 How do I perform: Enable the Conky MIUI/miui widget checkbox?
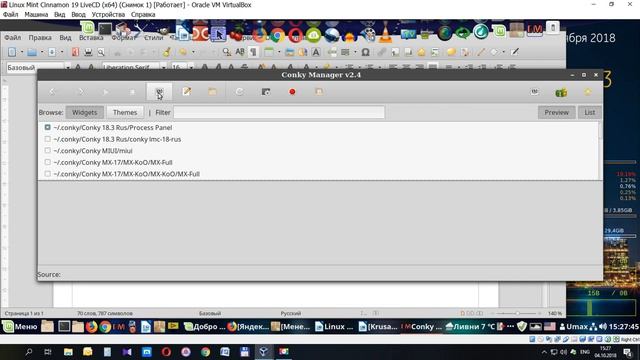click(48, 151)
